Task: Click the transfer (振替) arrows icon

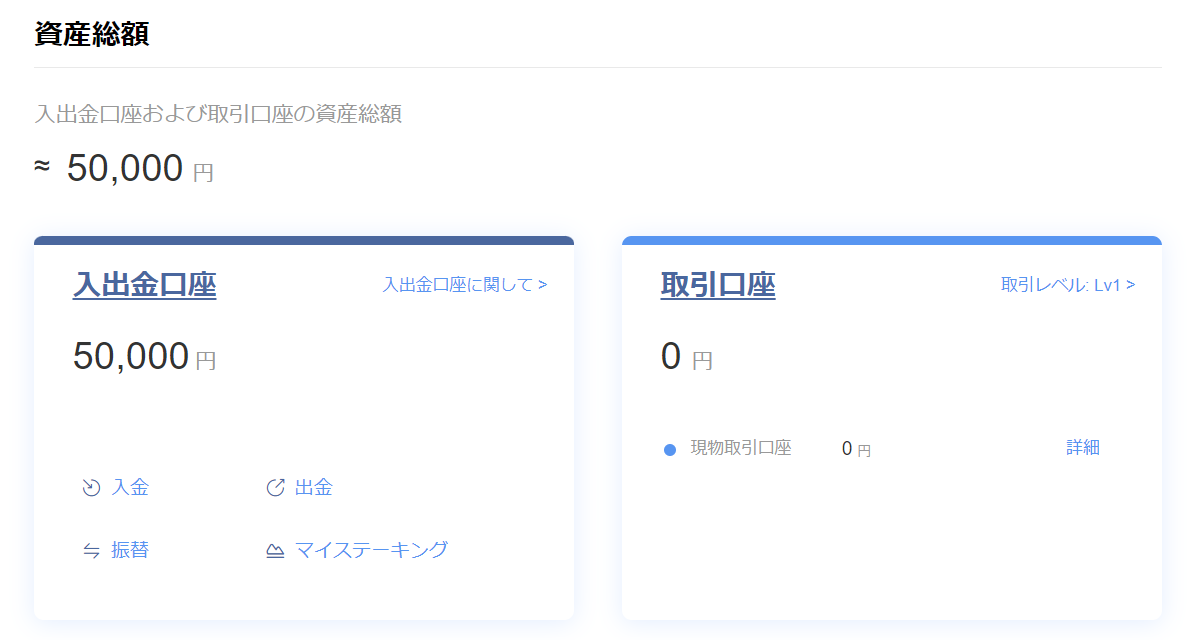Action: 91,550
